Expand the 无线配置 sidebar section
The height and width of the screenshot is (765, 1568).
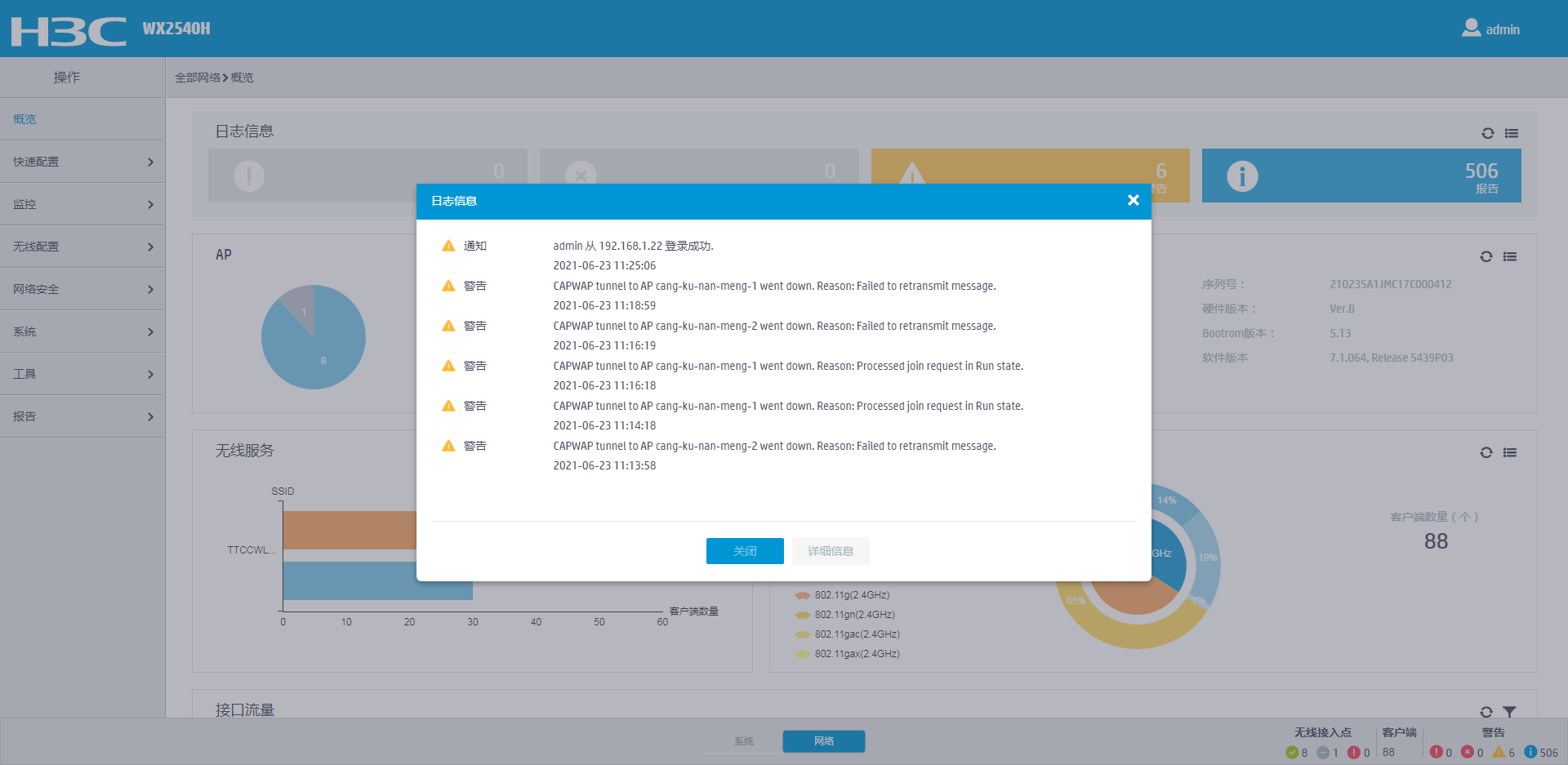[x=82, y=247]
